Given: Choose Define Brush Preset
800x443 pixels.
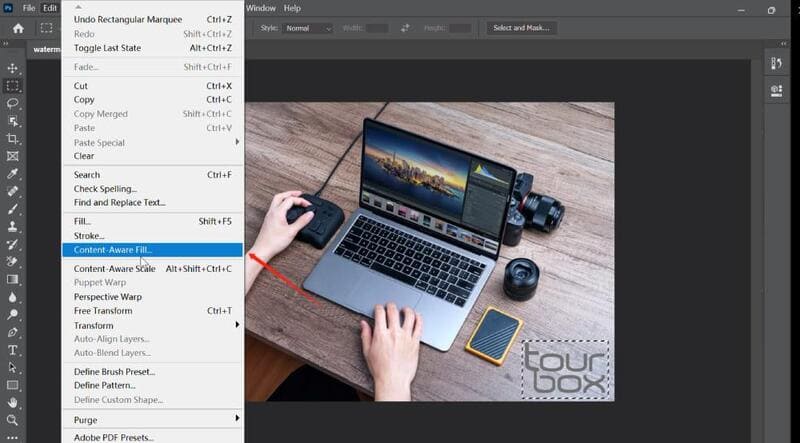Looking at the screenshot, I should pos(153,372).
